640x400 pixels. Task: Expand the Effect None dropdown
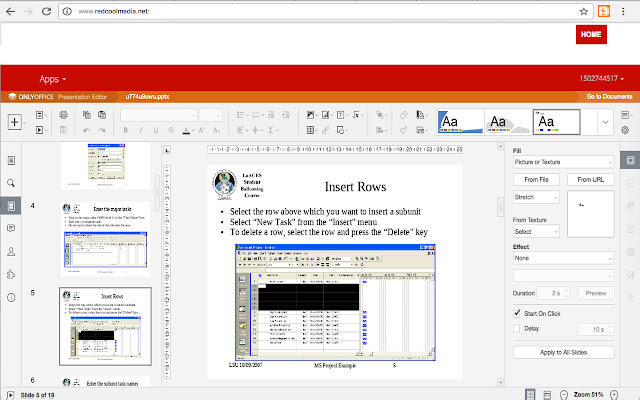click(x=562, y=257)
